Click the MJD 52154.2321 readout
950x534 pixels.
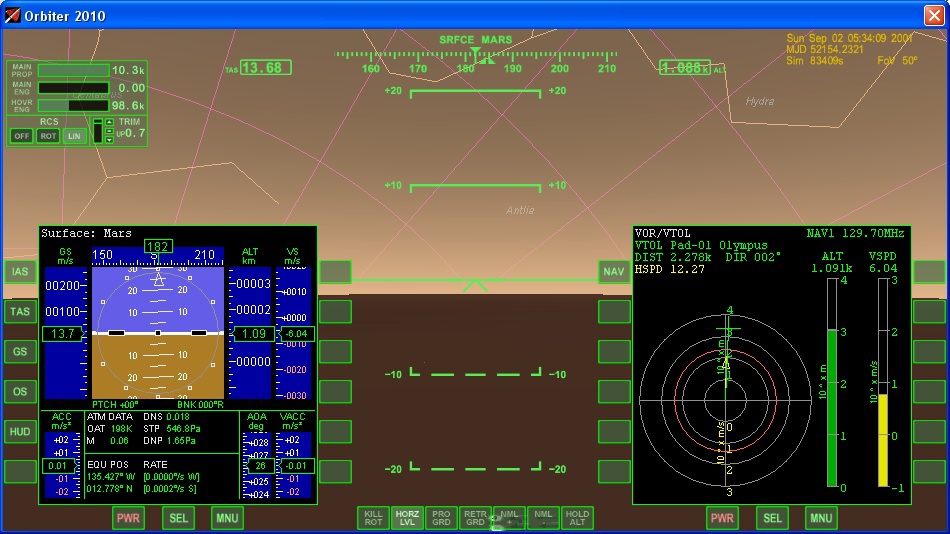tap(825, 50)
